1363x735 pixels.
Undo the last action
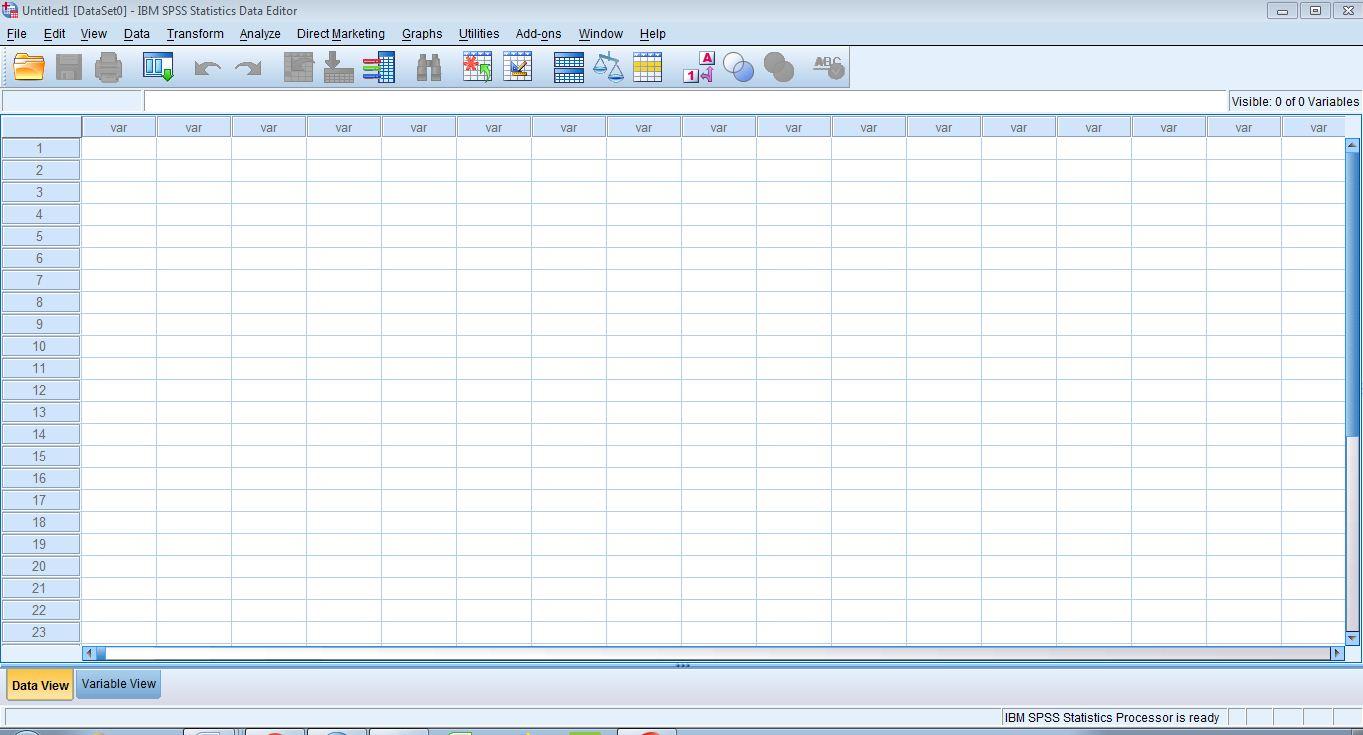(x=207, y=66)
